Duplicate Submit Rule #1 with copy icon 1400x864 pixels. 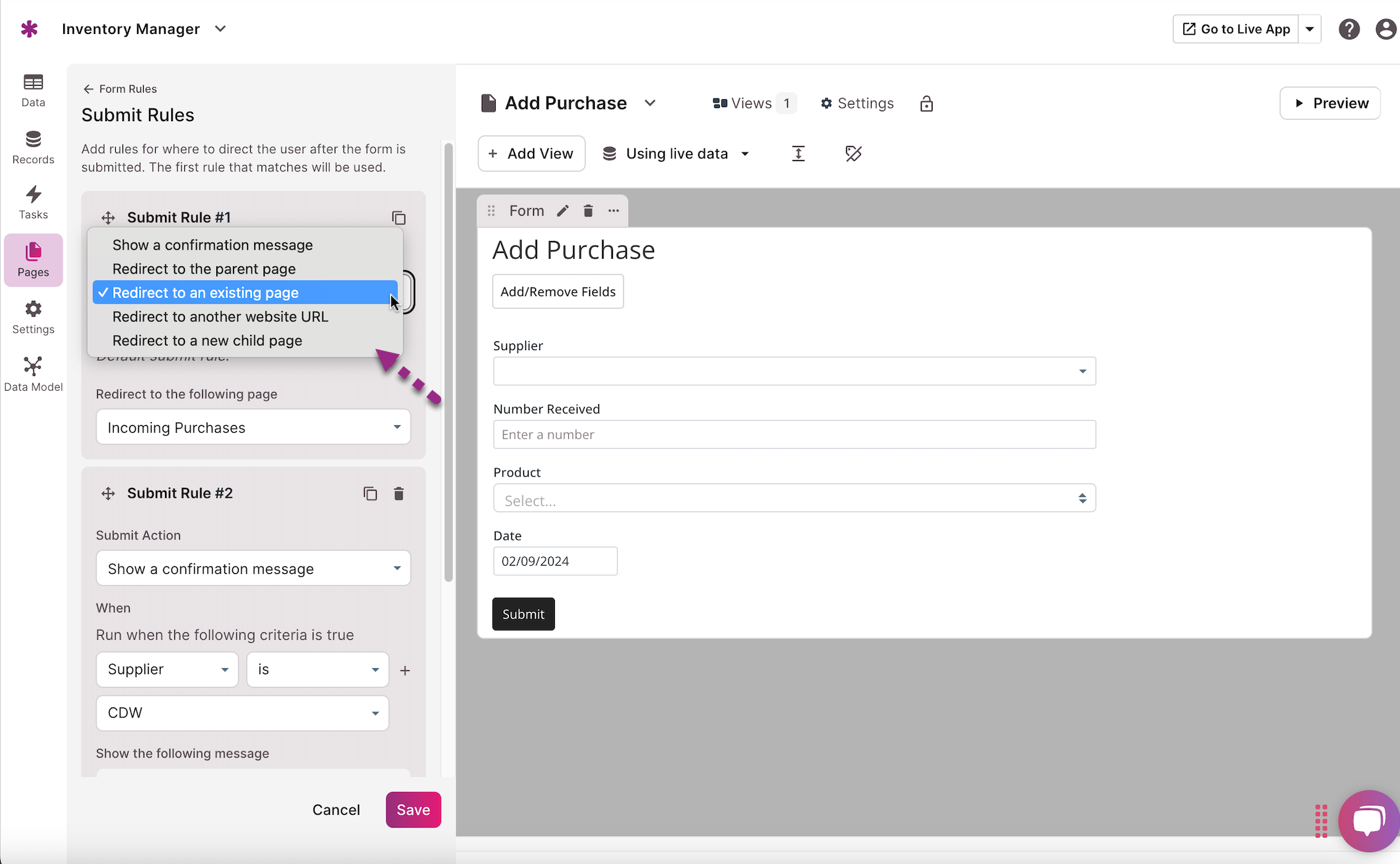tap(399, 218)
